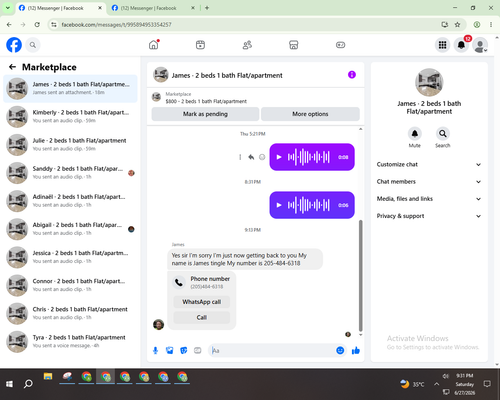The width and height of the screenshot is (500, 400).
Task: Expand Privacy & support section
Action: click(x=429, y=216)
